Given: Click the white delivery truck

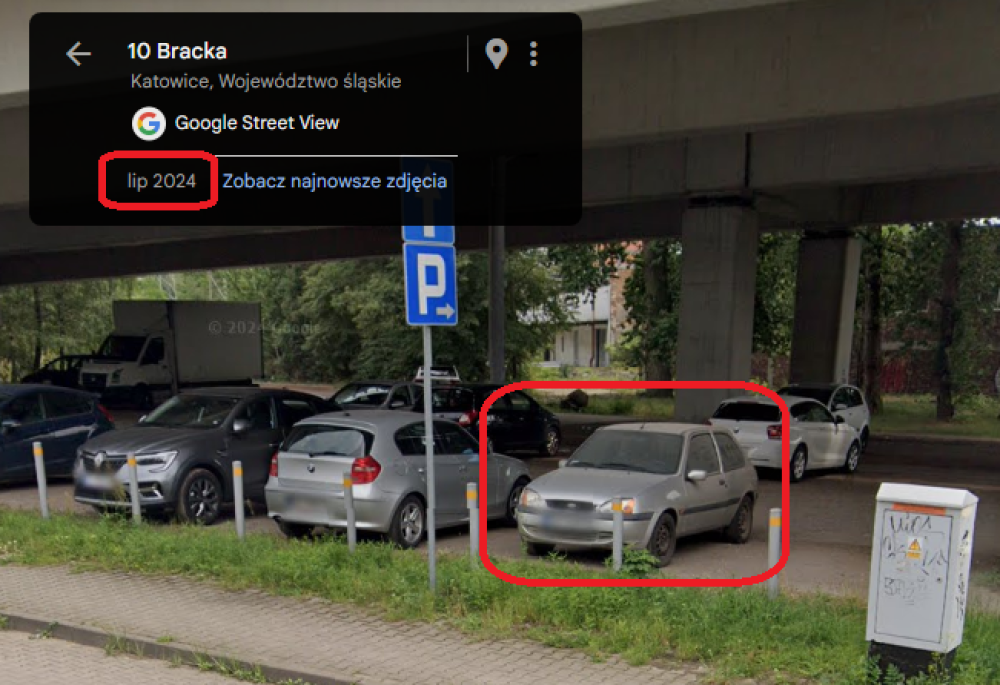Looking at the screenshot, I should coord(172,345).
